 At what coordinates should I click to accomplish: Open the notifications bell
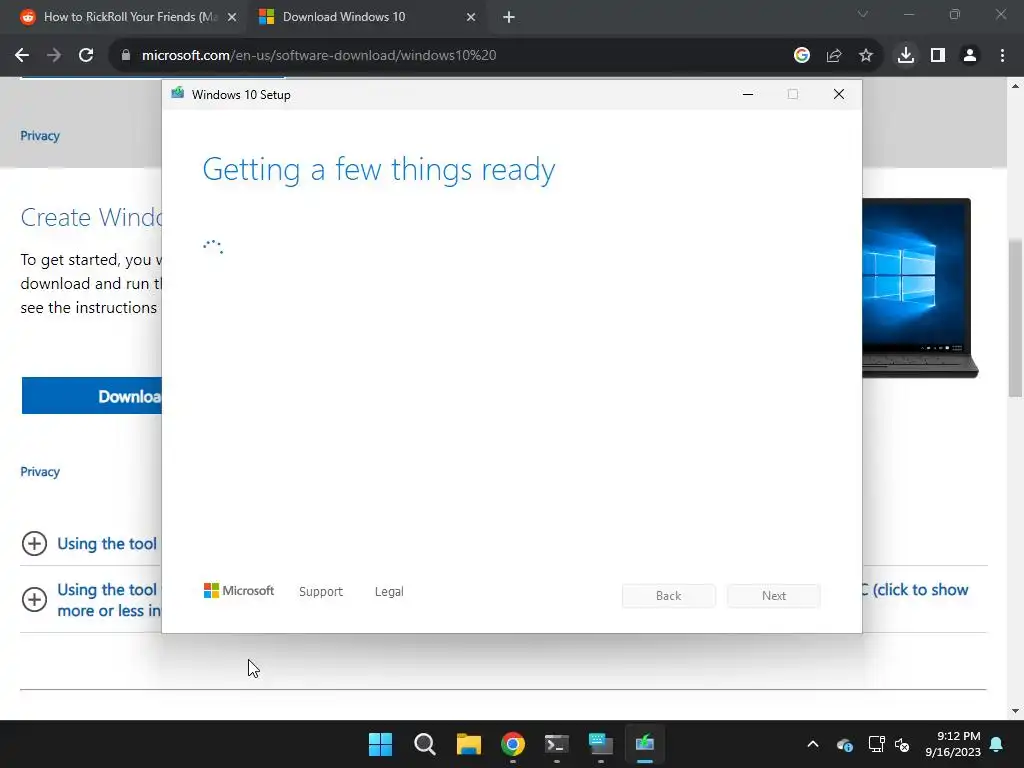click(x=997, y=744)
